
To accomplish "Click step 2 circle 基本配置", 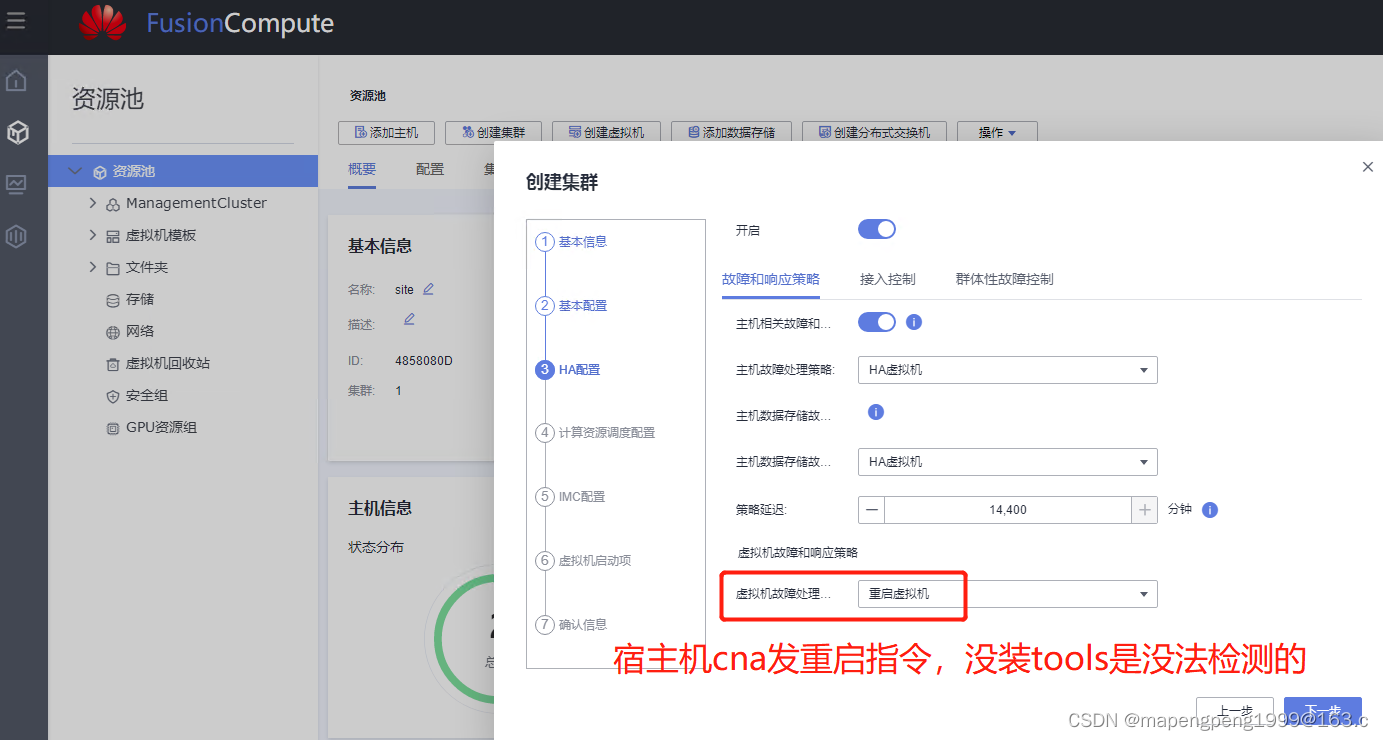I will pyautogui.click(x=545, y=306).
